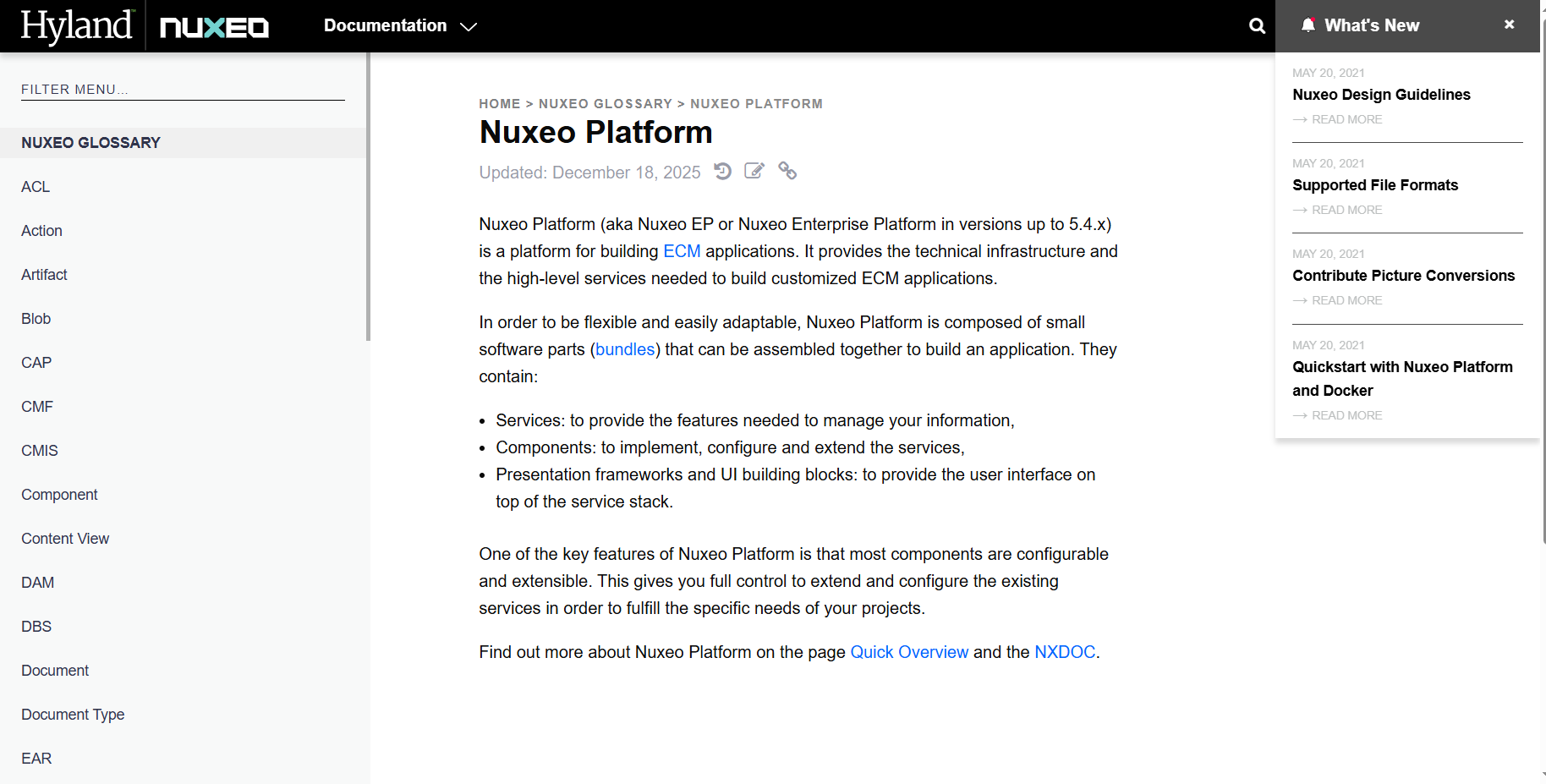This screenshot has height=784, width=1546.
Task: Click the Nuxeo logo
Action: [x=213, y=26]
